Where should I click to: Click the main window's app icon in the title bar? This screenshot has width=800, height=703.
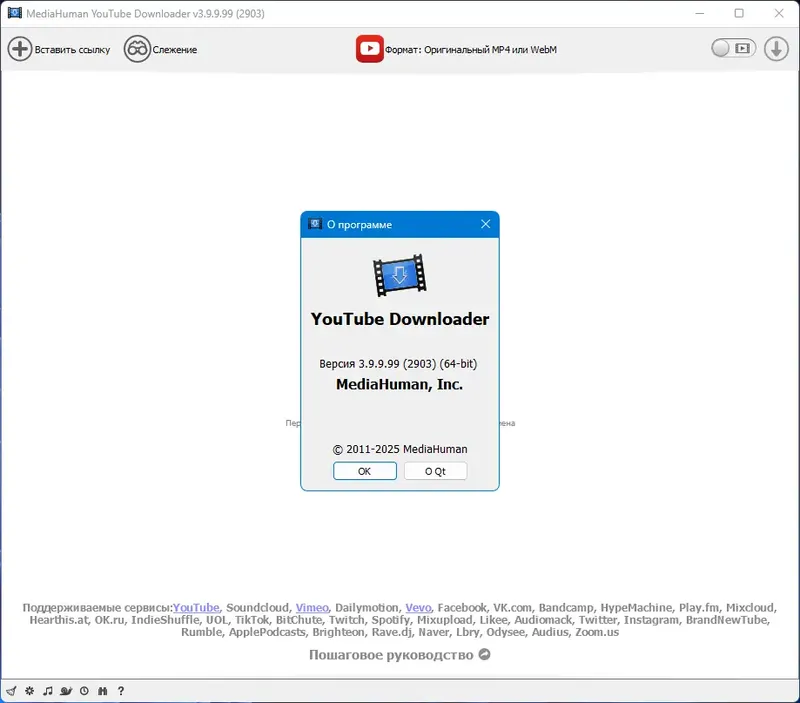pos(15,13)
